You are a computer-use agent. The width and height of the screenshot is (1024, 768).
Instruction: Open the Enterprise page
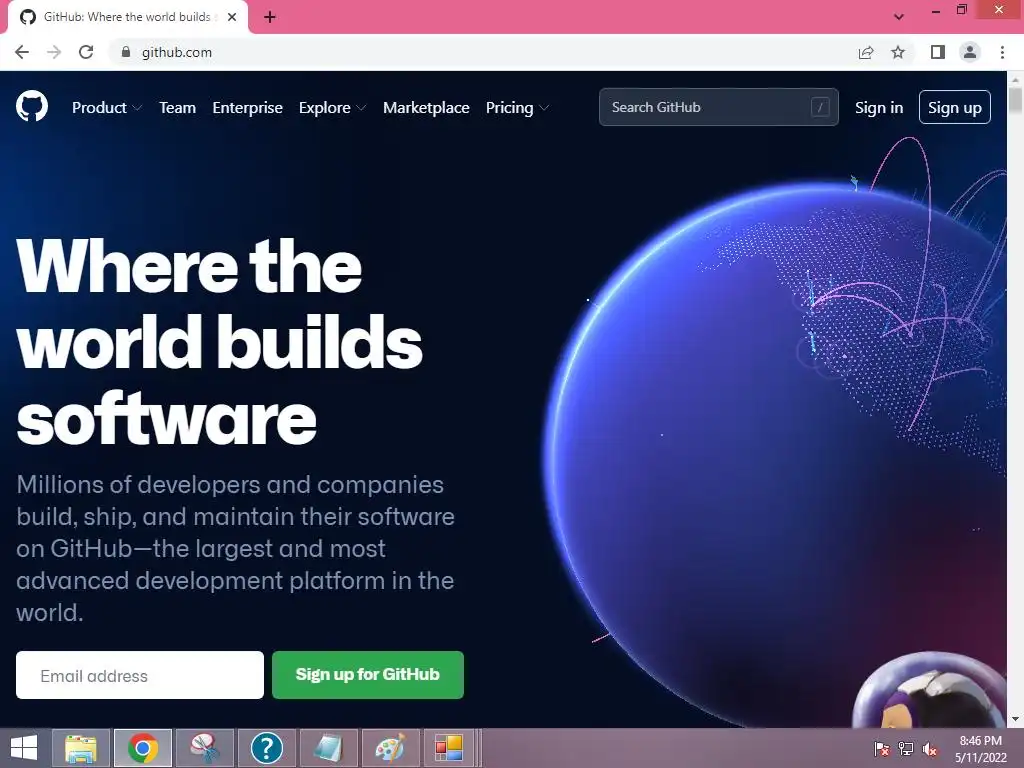[248, 108]
